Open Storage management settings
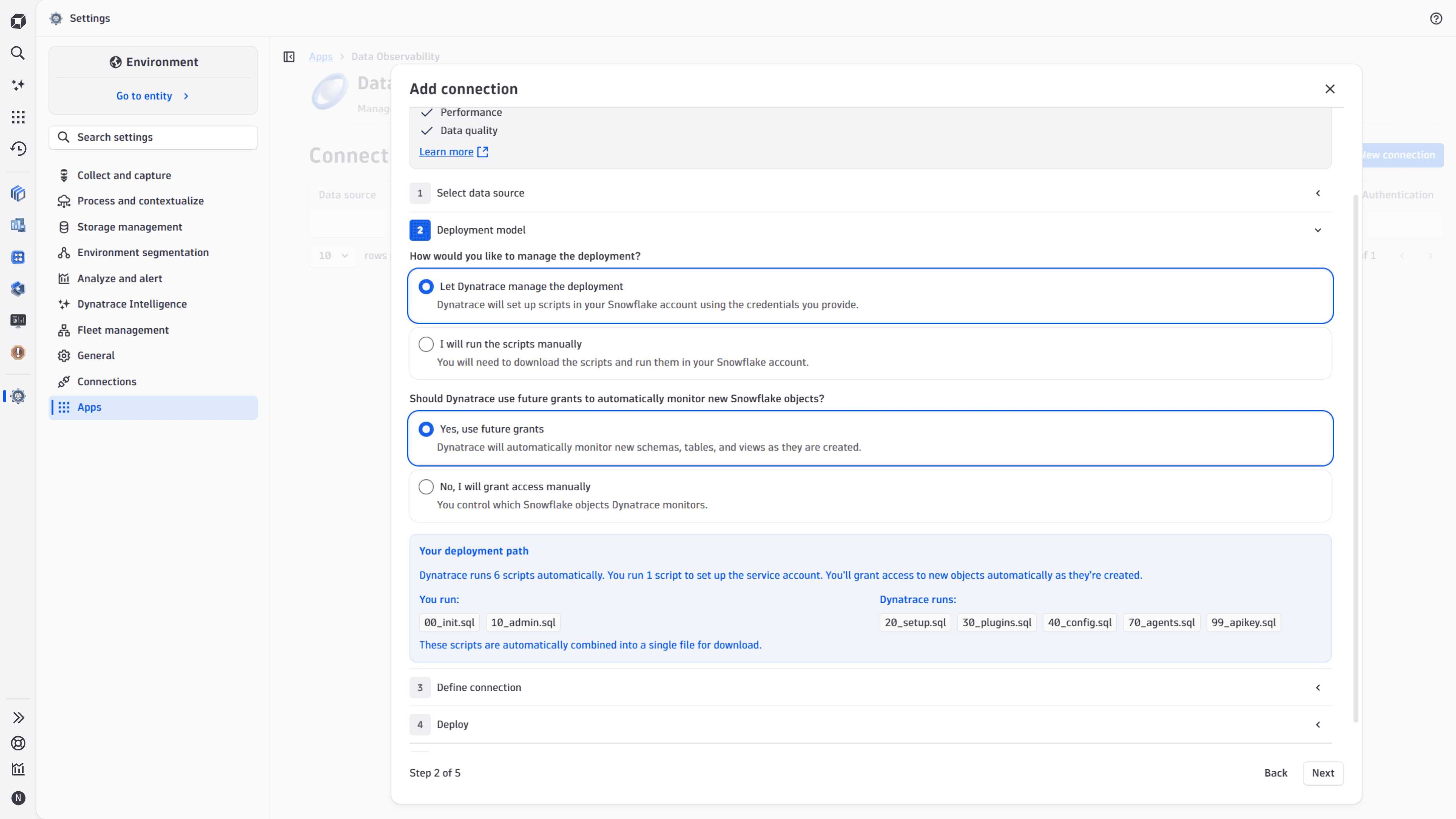1456x819 pixels. point(152,227)
